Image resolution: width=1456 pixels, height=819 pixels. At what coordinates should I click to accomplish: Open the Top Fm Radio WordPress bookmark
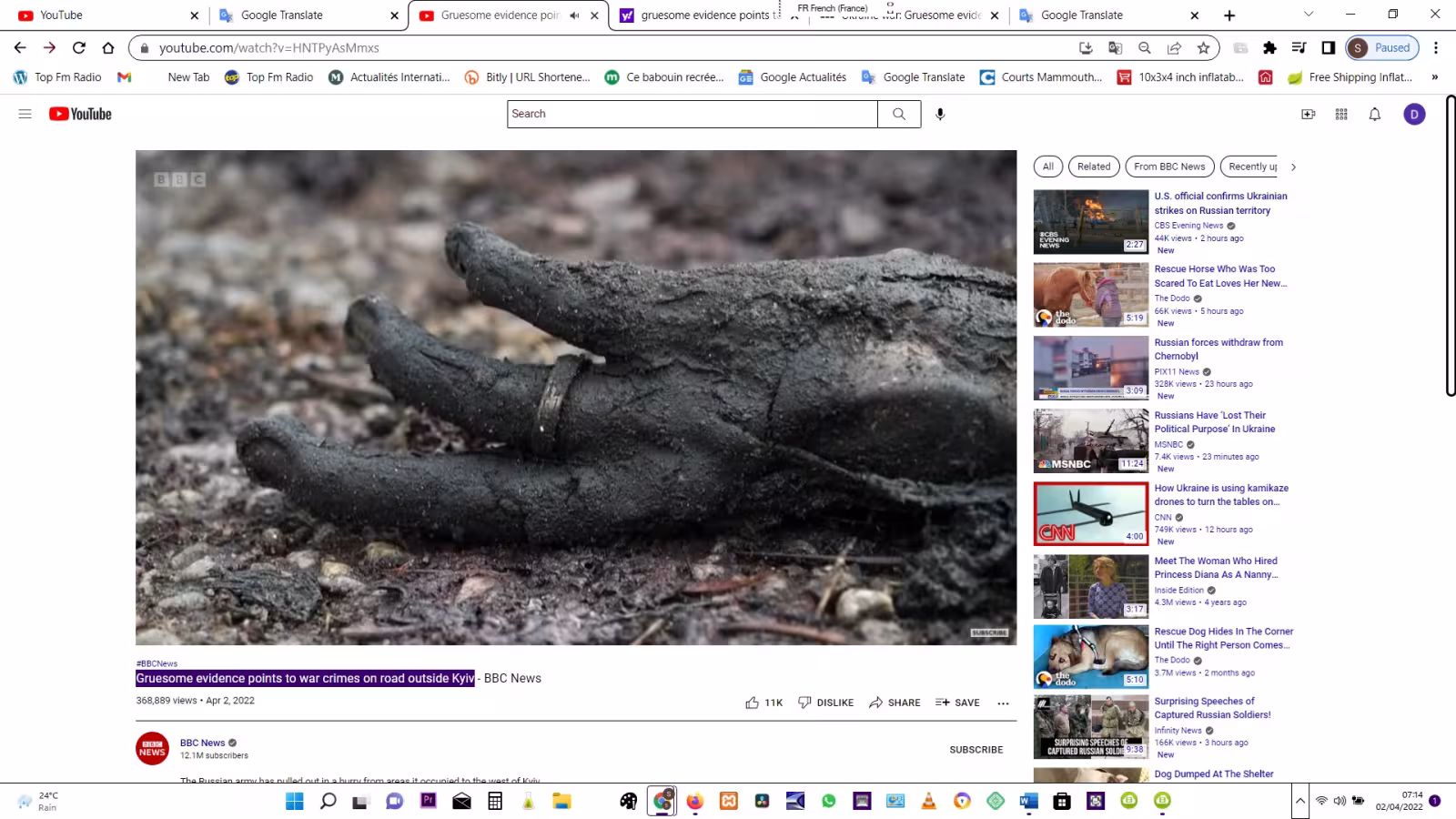(x=57, y=77)
